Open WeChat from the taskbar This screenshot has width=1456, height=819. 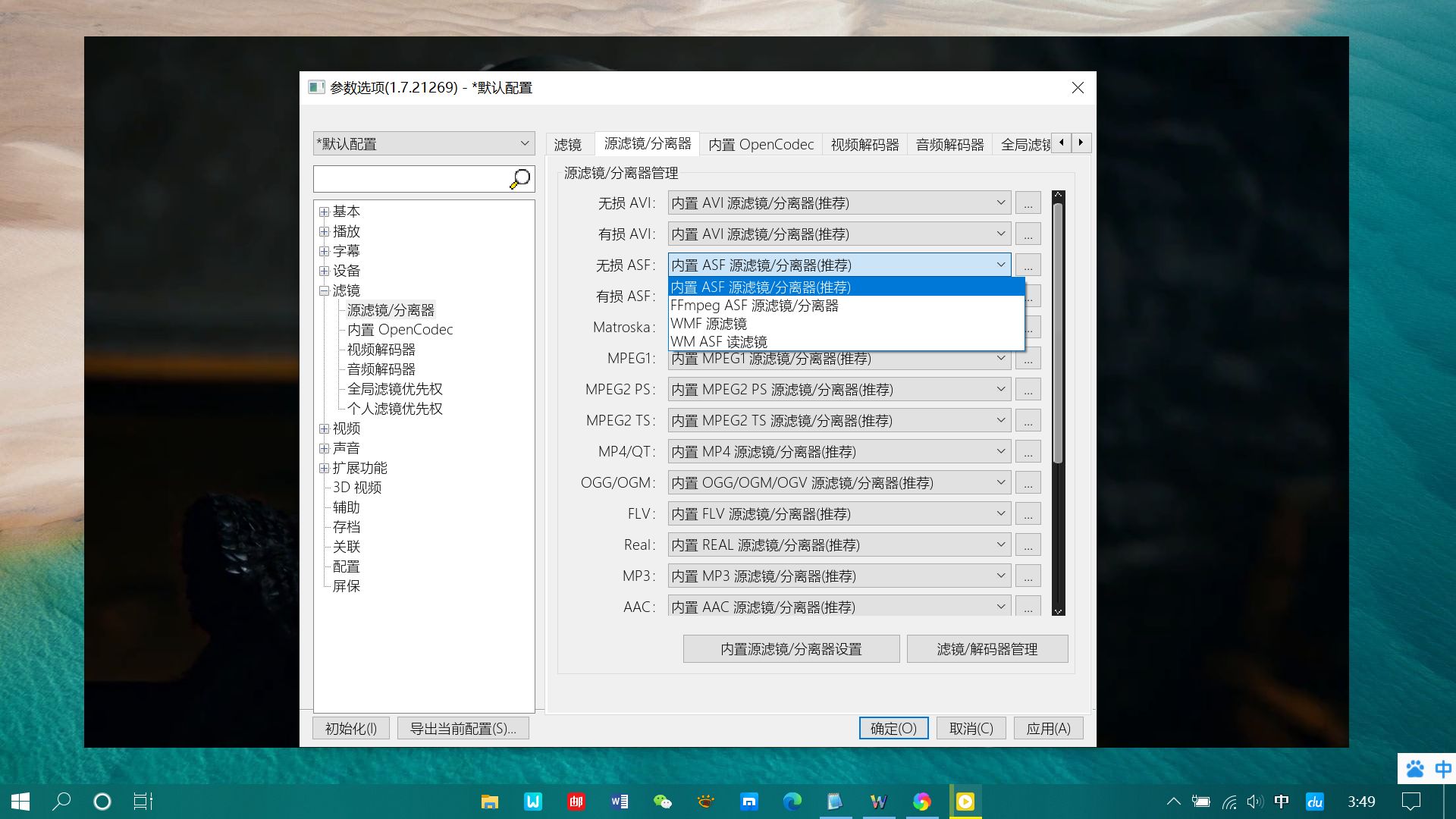[x=662, y=802]
